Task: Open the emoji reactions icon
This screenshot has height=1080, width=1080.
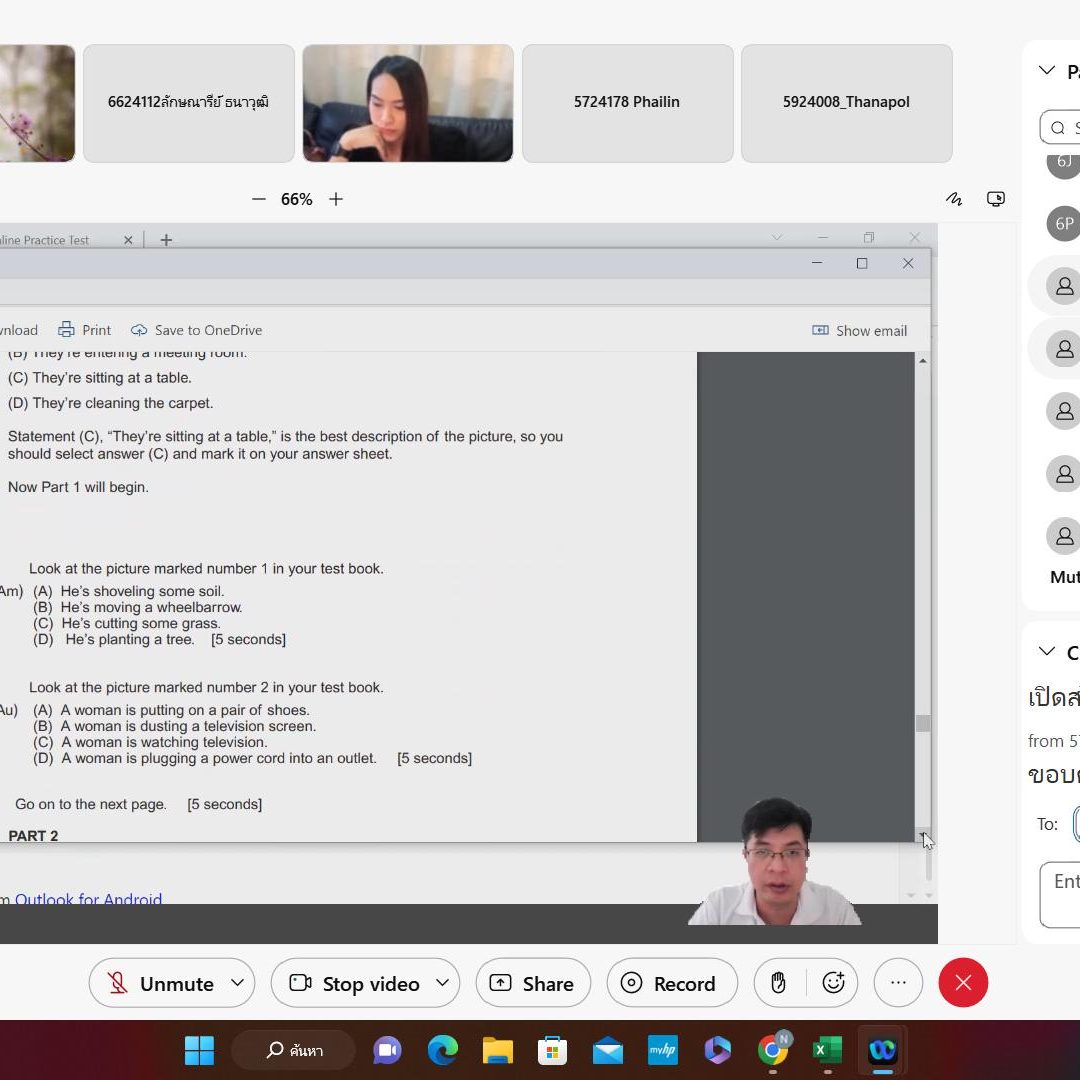Action: coord(833,983)
